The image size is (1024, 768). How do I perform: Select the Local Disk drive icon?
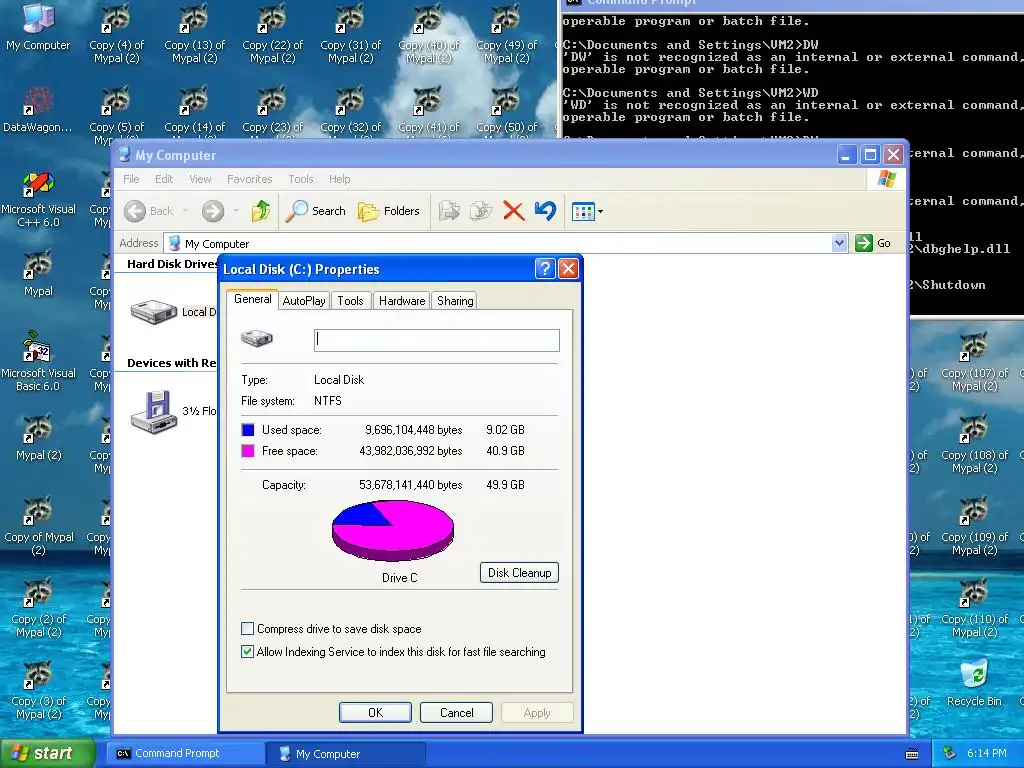pyautogui.click(x=153, y=312)
